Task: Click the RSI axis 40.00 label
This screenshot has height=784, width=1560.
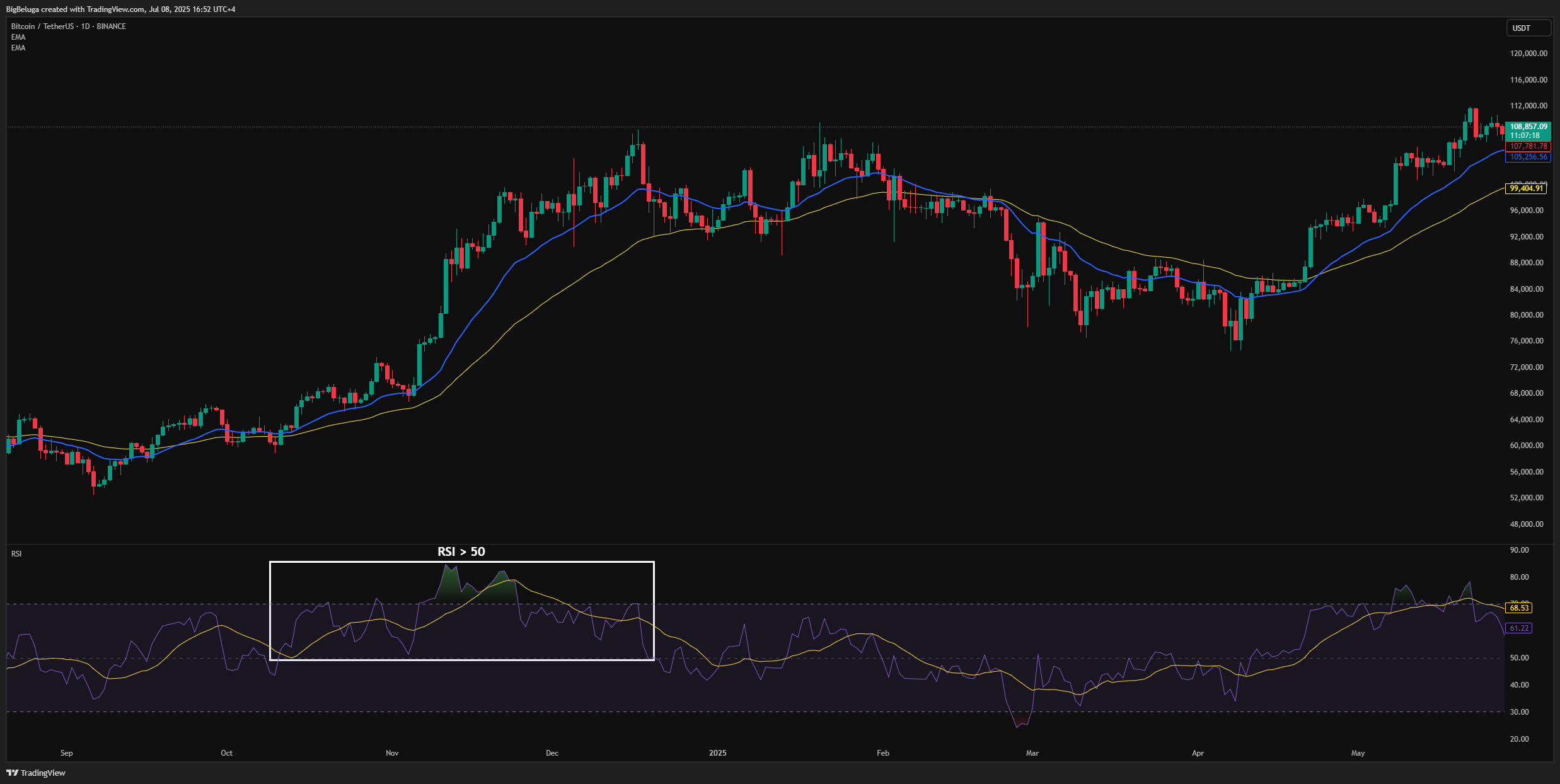Action: [1519, 685]
